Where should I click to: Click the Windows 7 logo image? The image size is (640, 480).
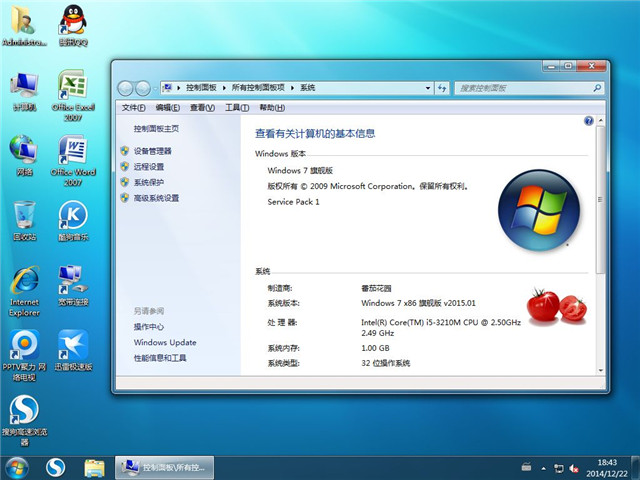(x=539, y=210)
